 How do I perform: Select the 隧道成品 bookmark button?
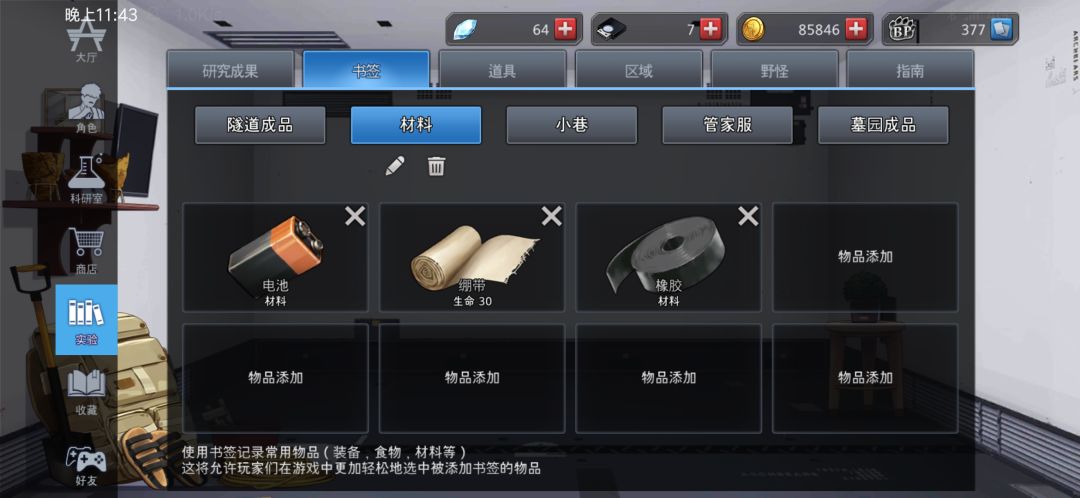(x=260, y=125)
